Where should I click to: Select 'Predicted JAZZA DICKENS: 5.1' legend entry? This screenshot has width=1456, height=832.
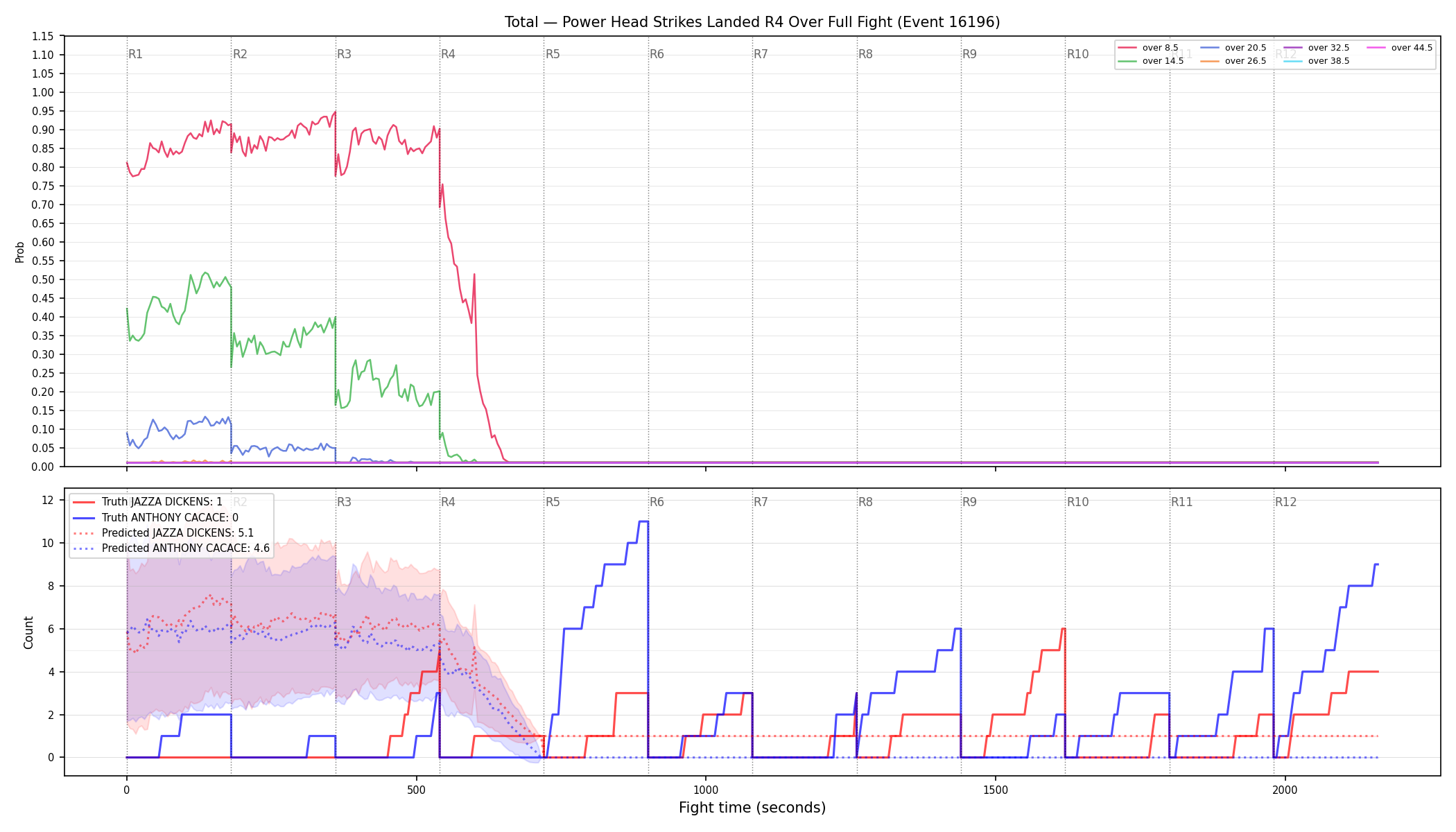point(177,533)
